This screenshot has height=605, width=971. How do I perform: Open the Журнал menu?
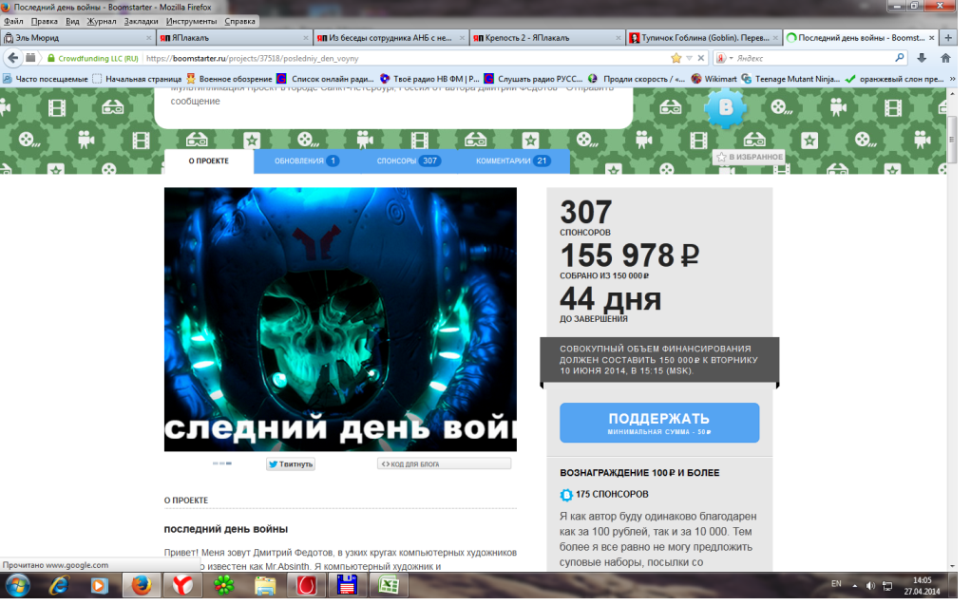102,21
